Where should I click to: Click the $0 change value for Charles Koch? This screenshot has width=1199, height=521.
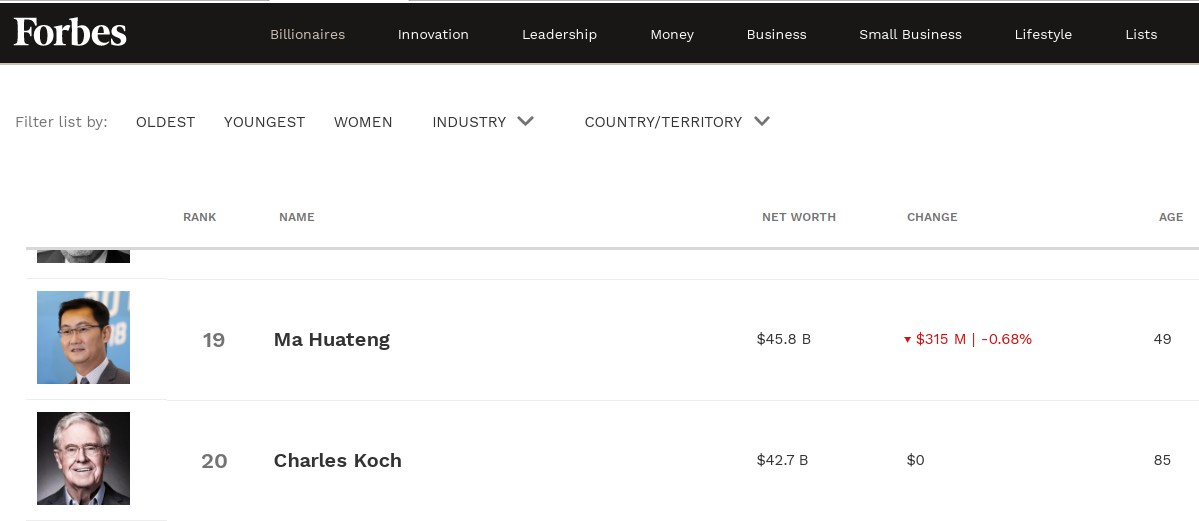[x=915, y=460]
